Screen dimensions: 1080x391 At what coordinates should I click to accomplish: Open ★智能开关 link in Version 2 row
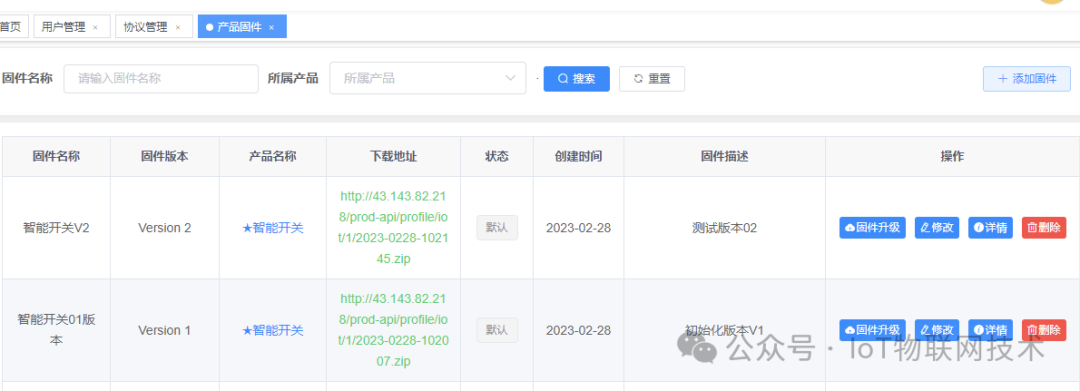coord(273,228)
